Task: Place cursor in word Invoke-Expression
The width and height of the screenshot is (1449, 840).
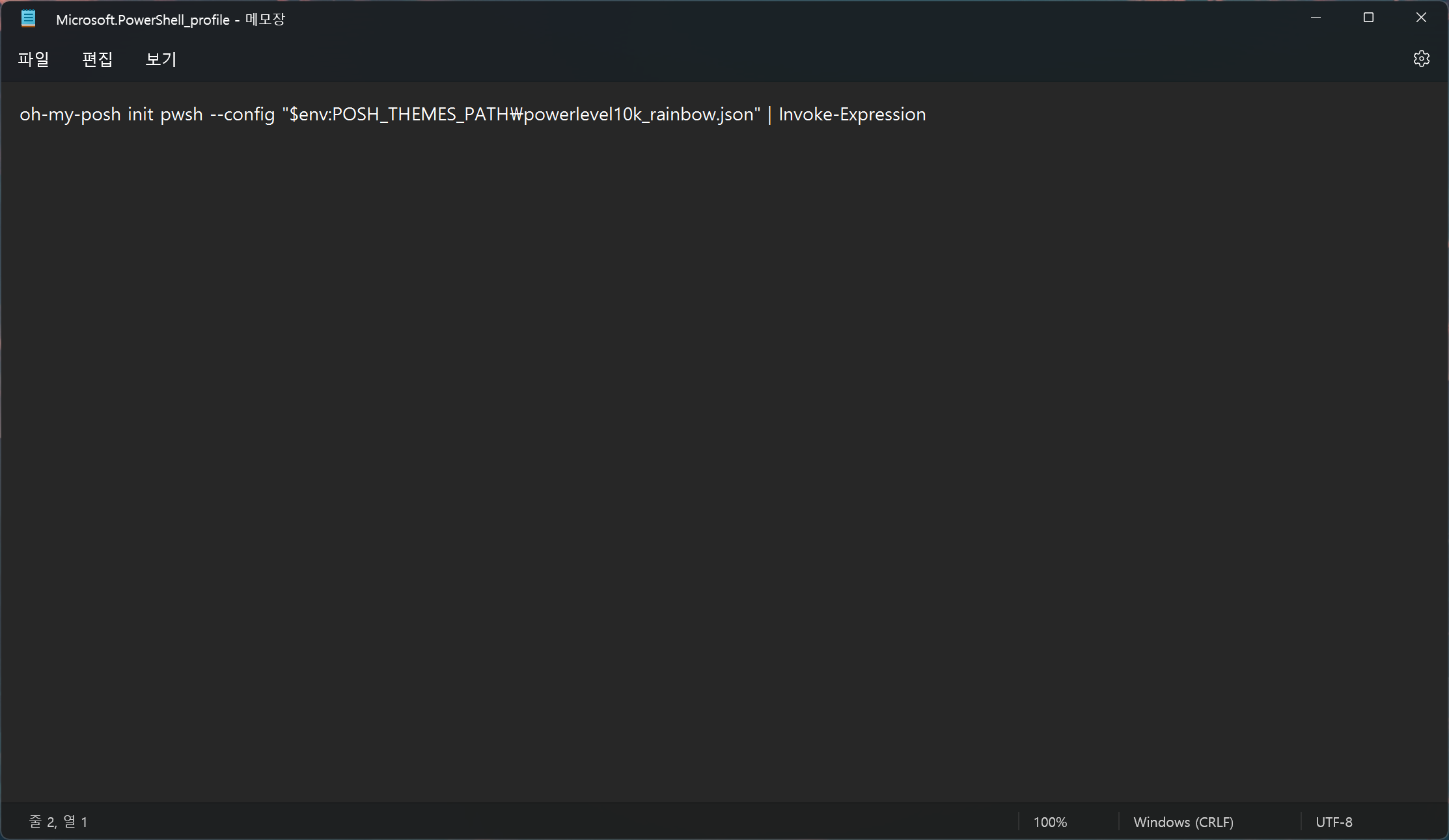Action: coord(851,115)
